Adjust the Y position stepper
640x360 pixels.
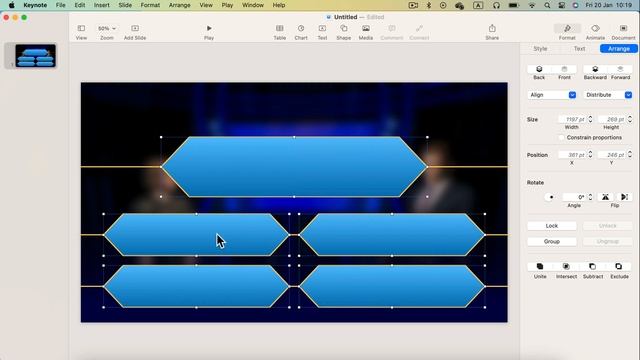[630, 155]
